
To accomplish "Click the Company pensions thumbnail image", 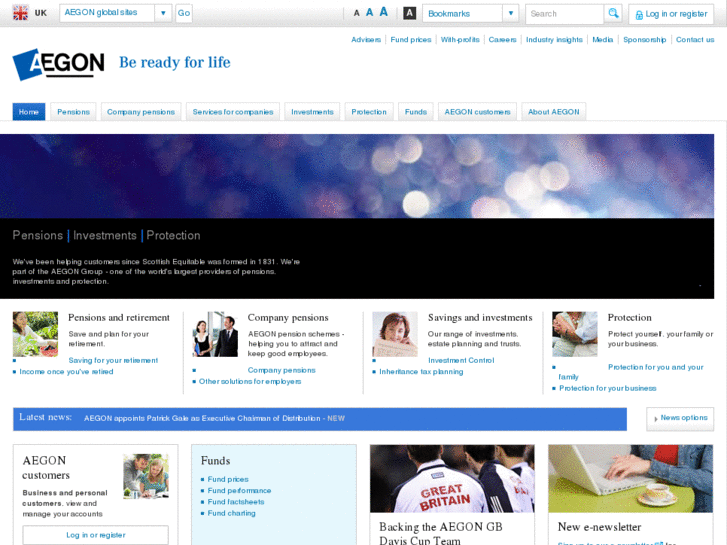I will click(215, 334).
